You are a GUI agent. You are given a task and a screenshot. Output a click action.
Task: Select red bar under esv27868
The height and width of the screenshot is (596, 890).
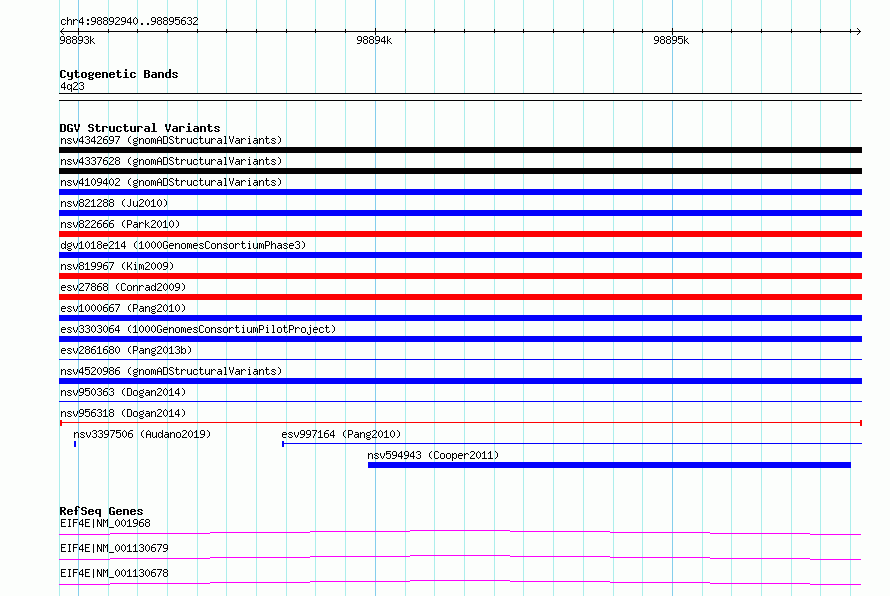[x=460, y=297]
